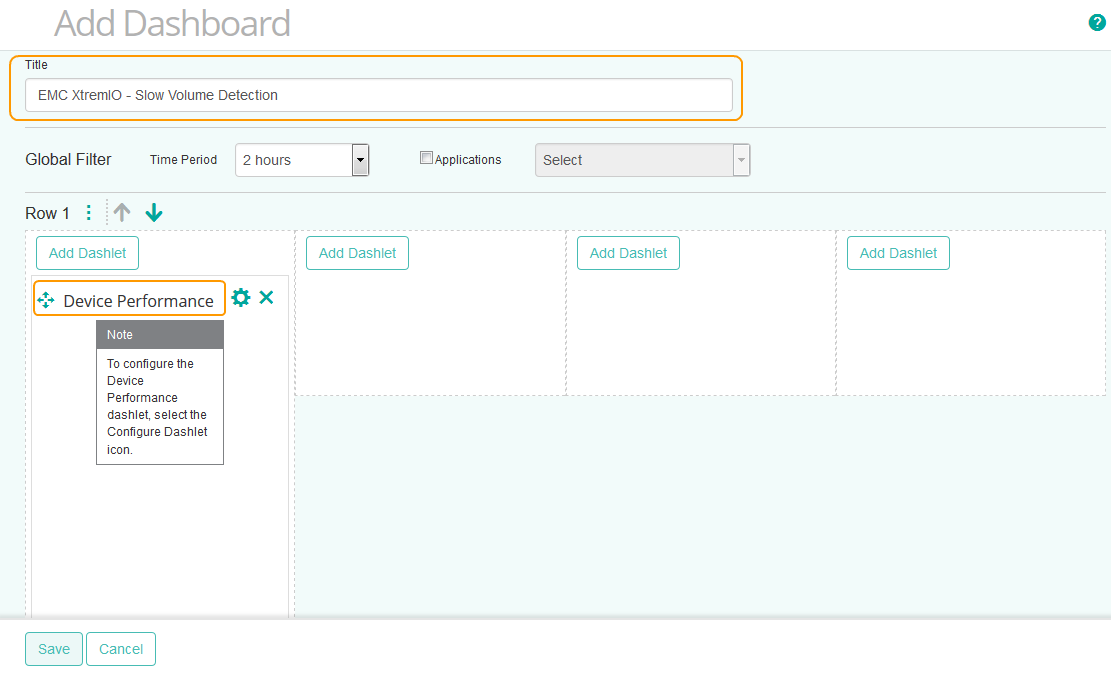Click the move handle on Device Performance dashlet
This screenshot has height=673, width=1111.
coord(45,298)
